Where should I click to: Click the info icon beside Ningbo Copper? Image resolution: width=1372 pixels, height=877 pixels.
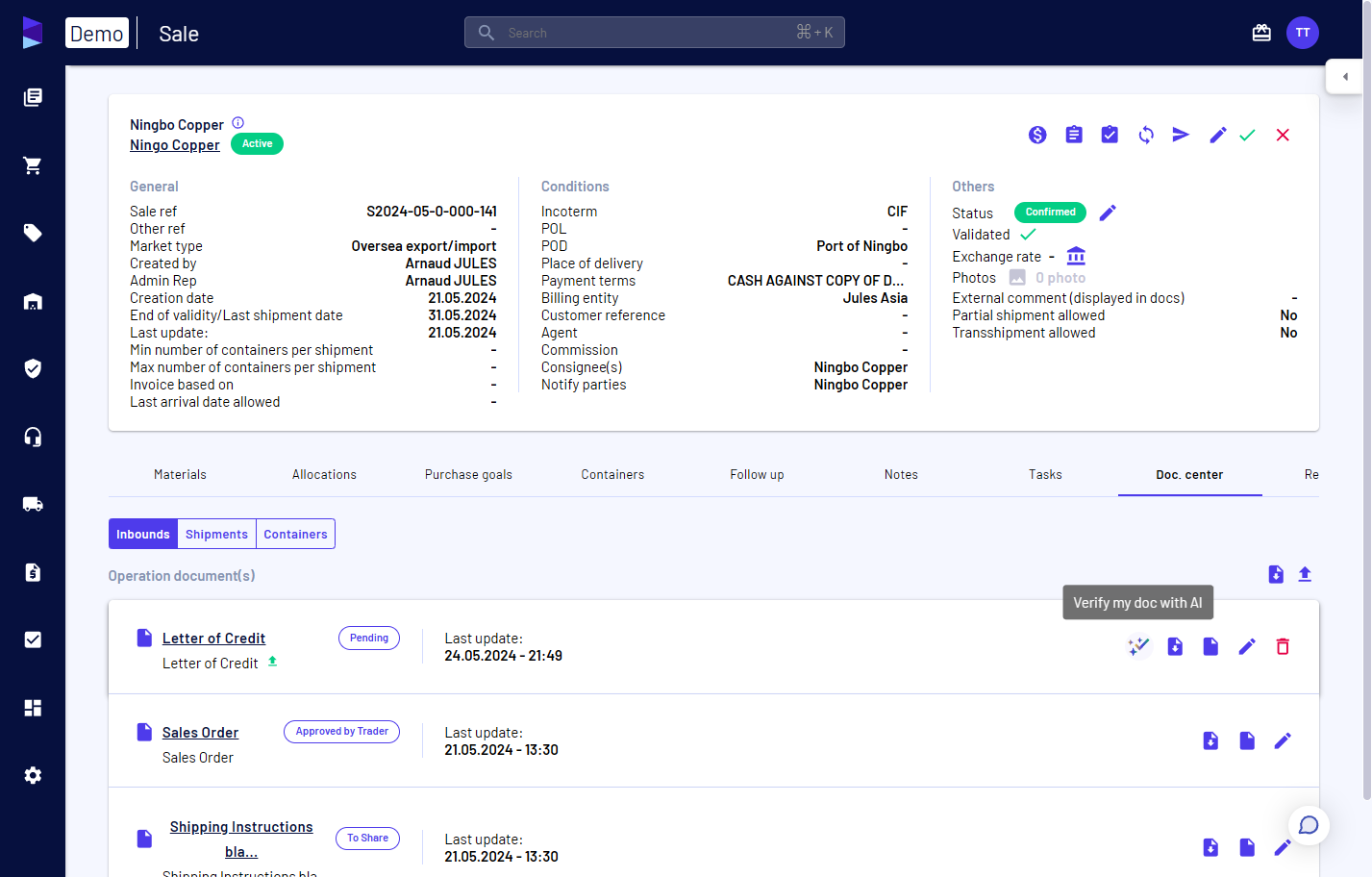click(x=238, y=123)
